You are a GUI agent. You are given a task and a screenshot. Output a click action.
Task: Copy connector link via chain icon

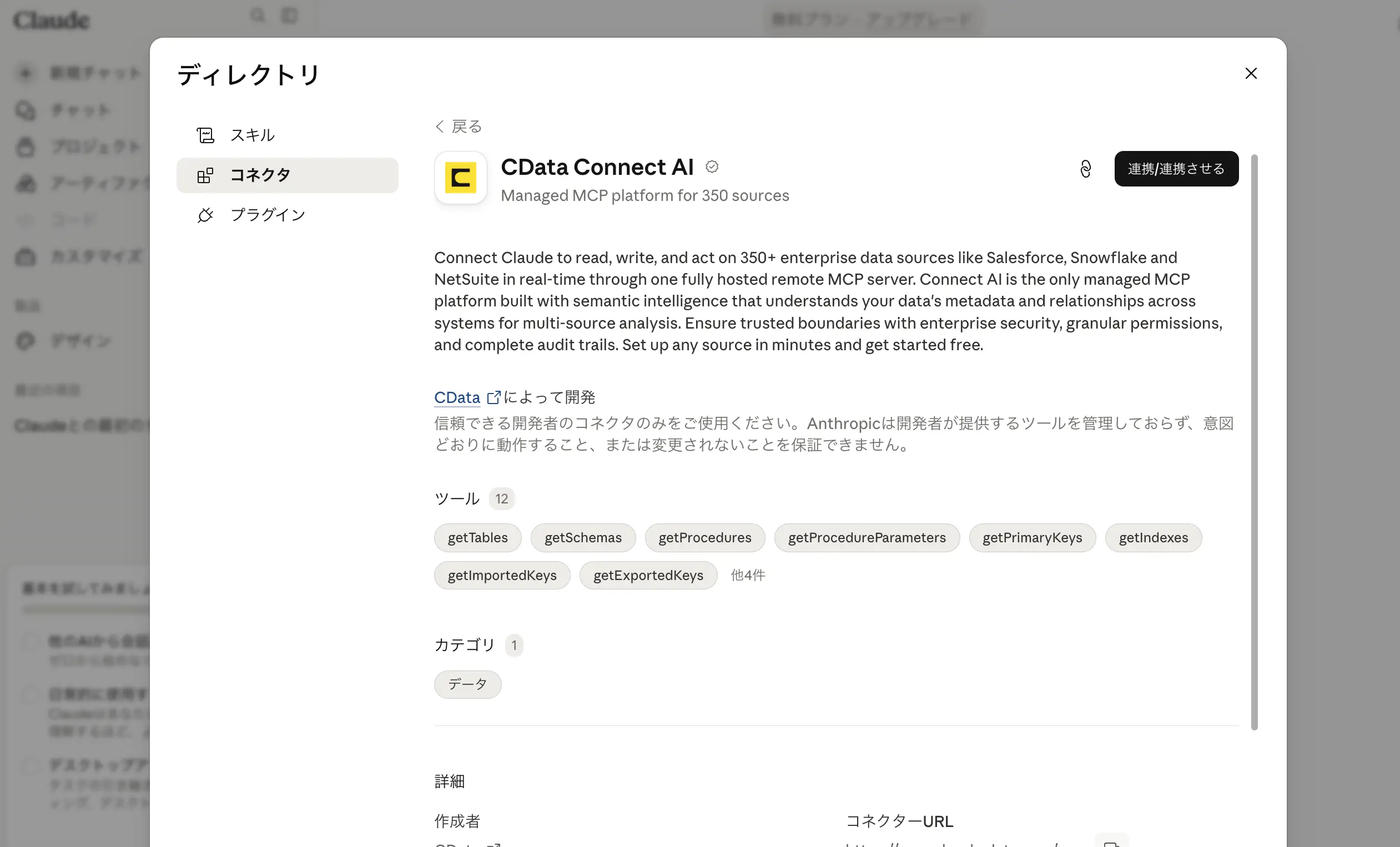pyautogui.click(x=1085, y=169)
